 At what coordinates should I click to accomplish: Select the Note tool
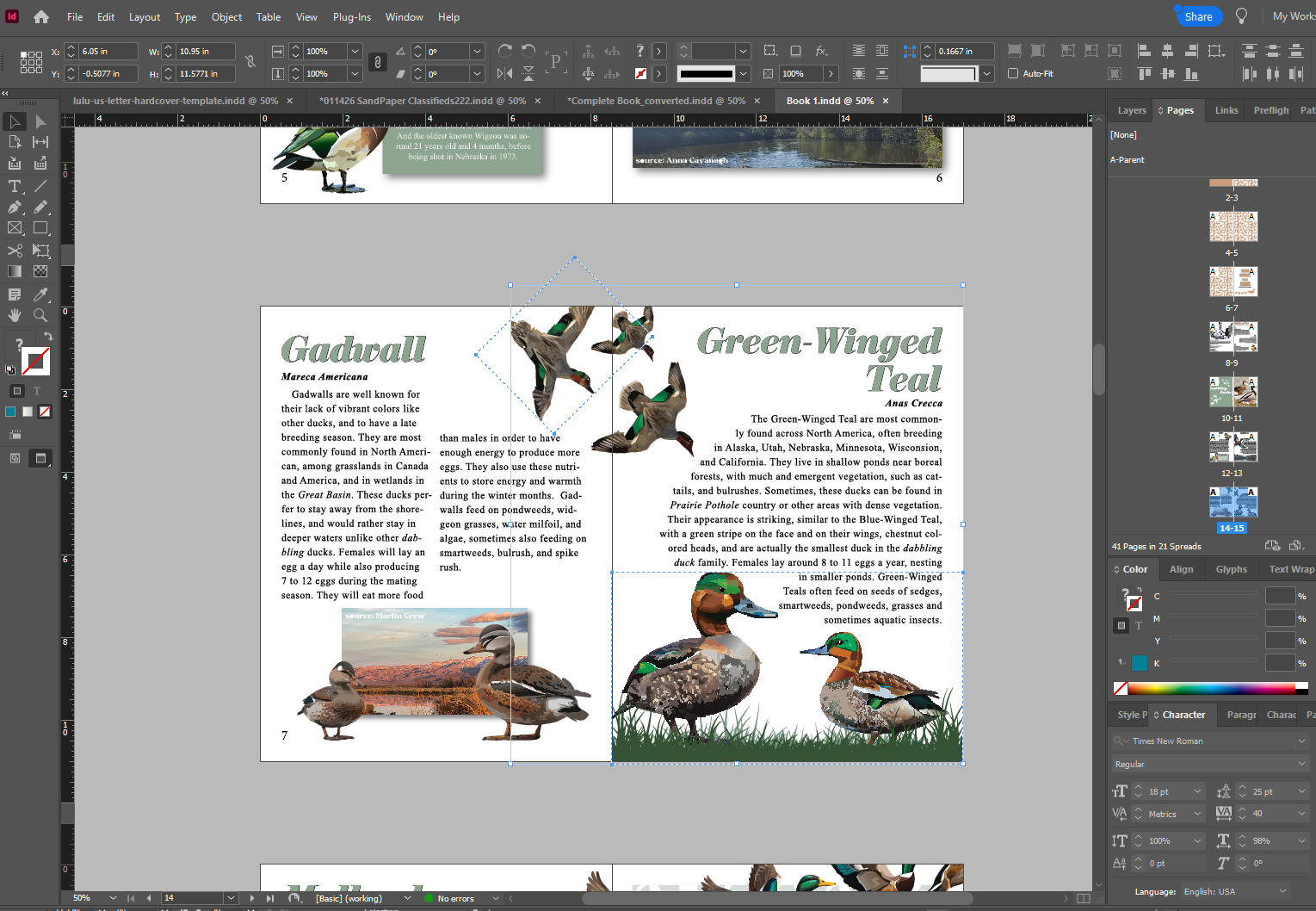[x=15, y=294]
